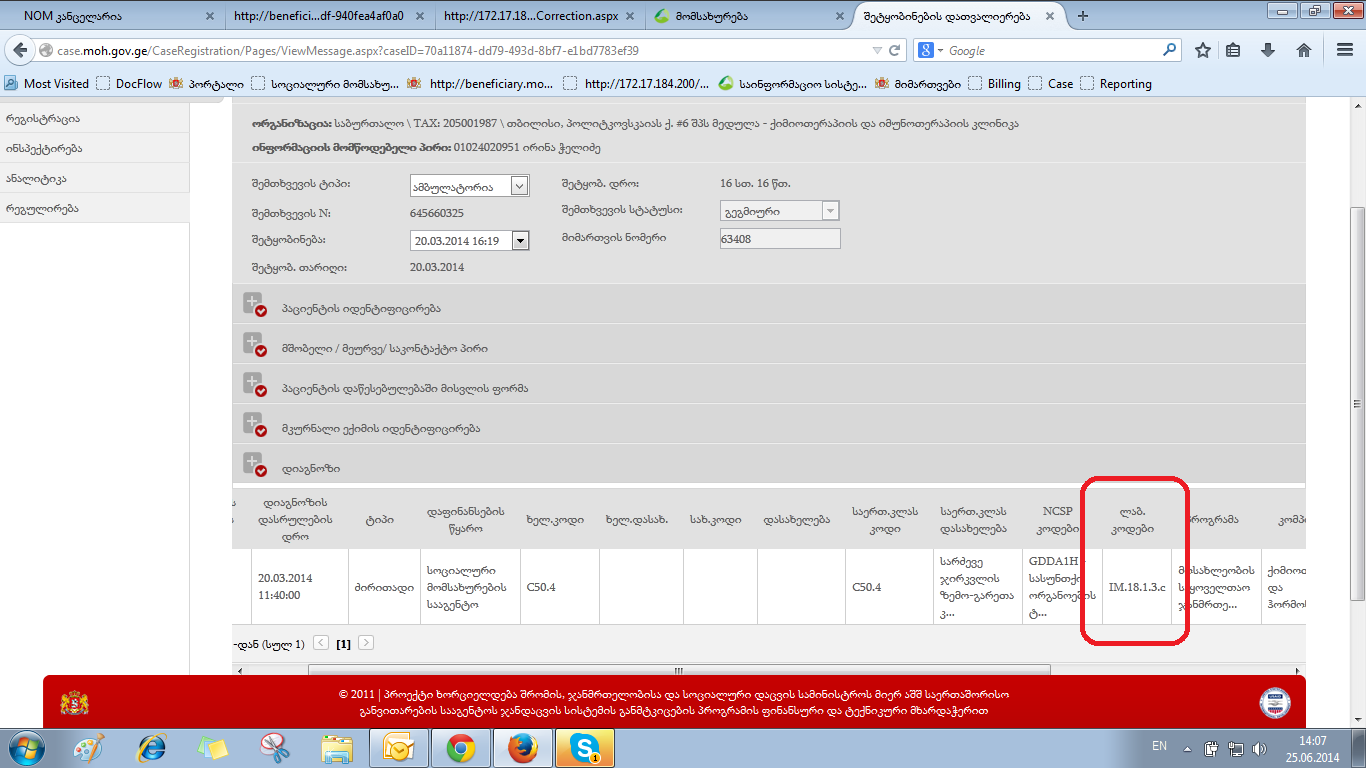Collapse the დიაგნოზი section

coord(253,464)
